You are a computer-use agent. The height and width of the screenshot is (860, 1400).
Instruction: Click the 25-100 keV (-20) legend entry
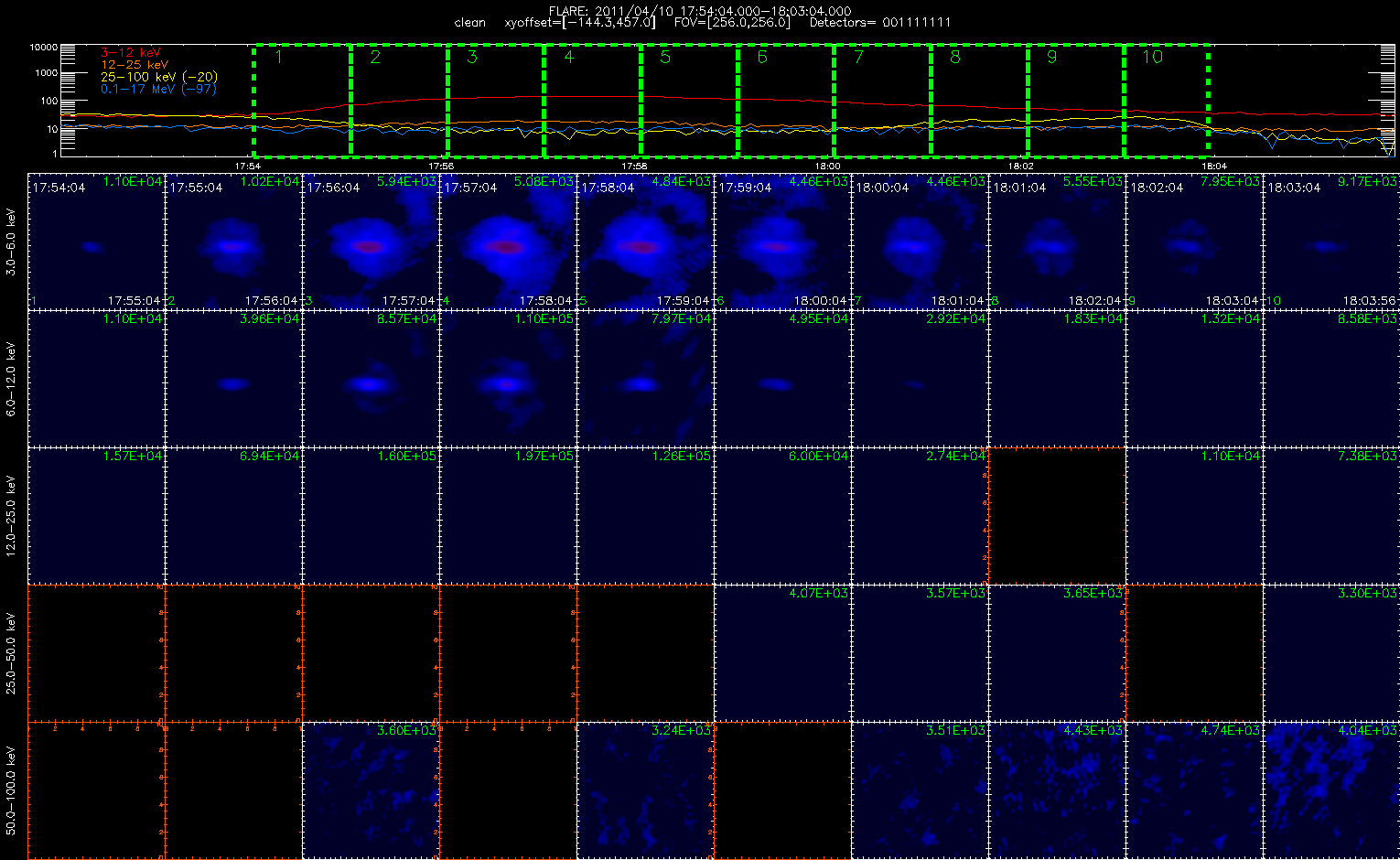pyautogui.click(x=159, y=77)
